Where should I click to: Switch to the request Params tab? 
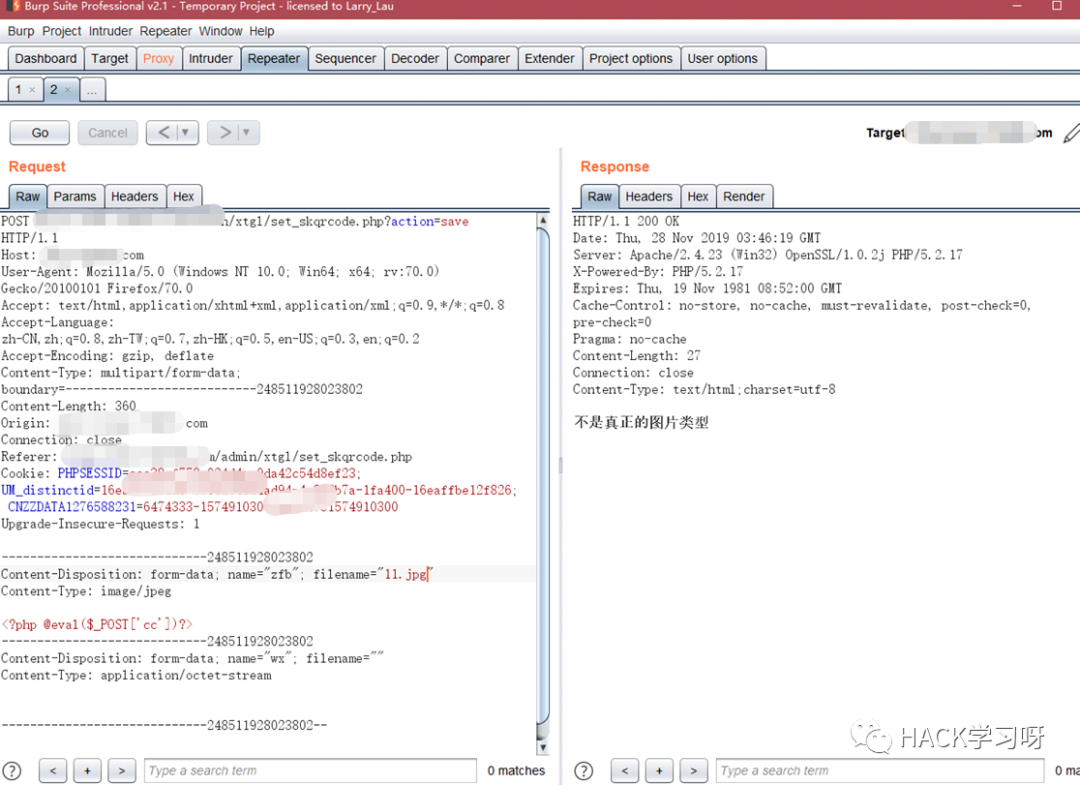click(75, 196)
